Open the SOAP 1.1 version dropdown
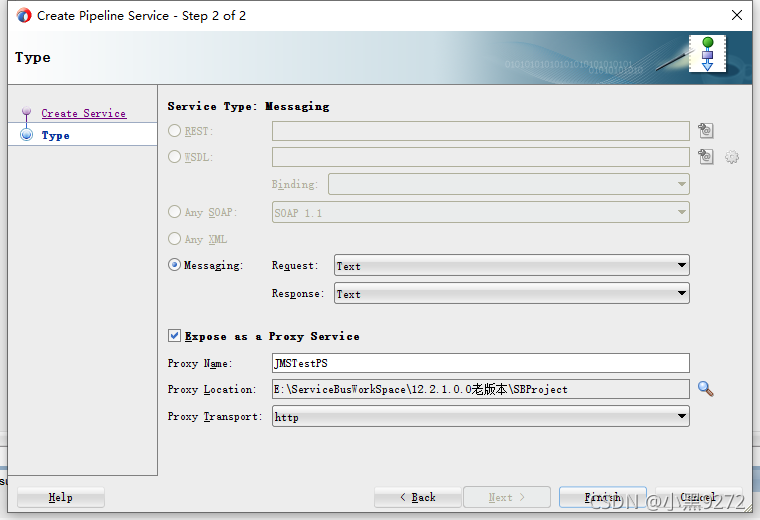The width and height of the screenshot is (760, 520). click(480, 212)
